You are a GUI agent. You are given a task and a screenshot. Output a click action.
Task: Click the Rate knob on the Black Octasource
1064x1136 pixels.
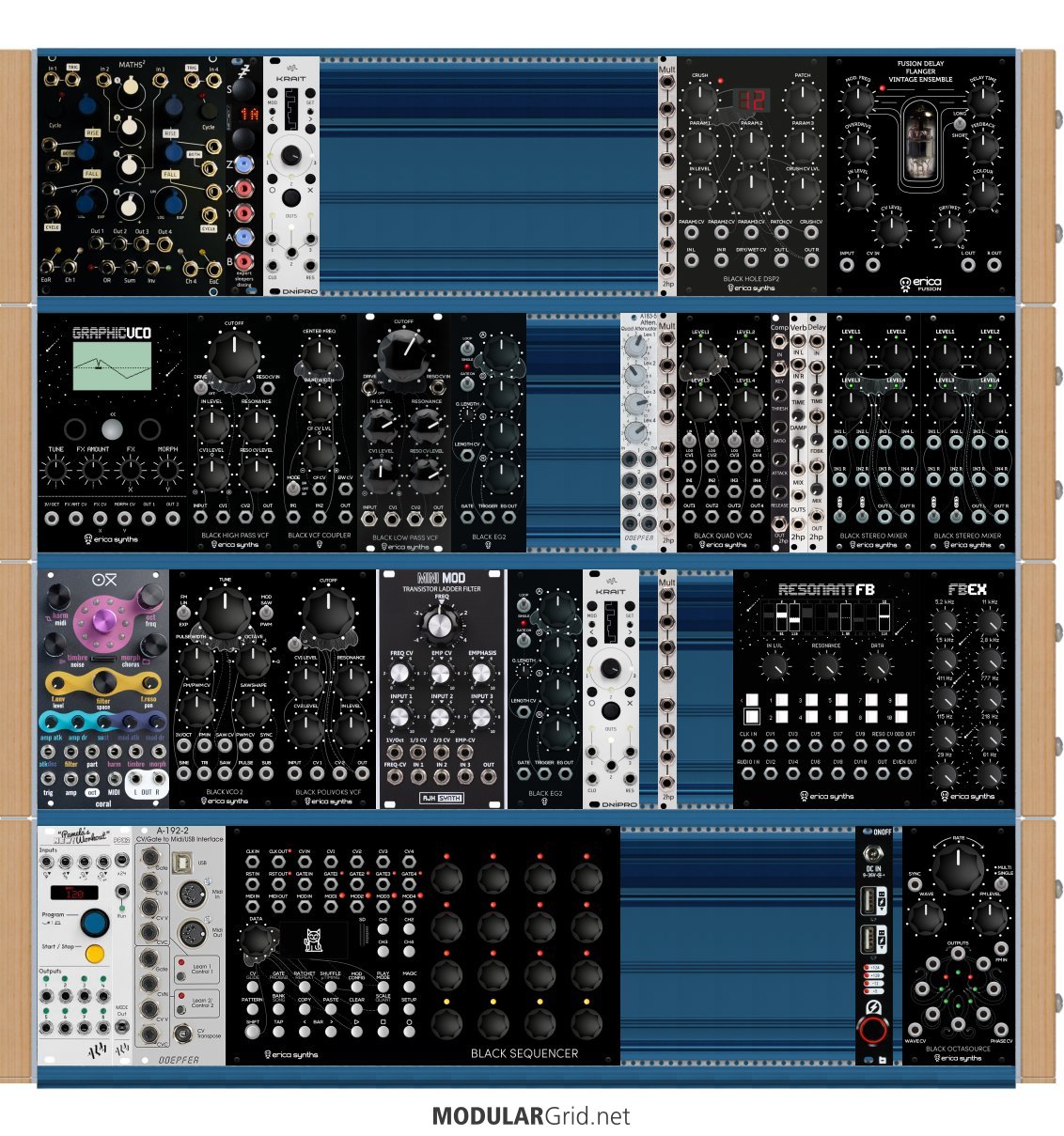click(958, 869)
